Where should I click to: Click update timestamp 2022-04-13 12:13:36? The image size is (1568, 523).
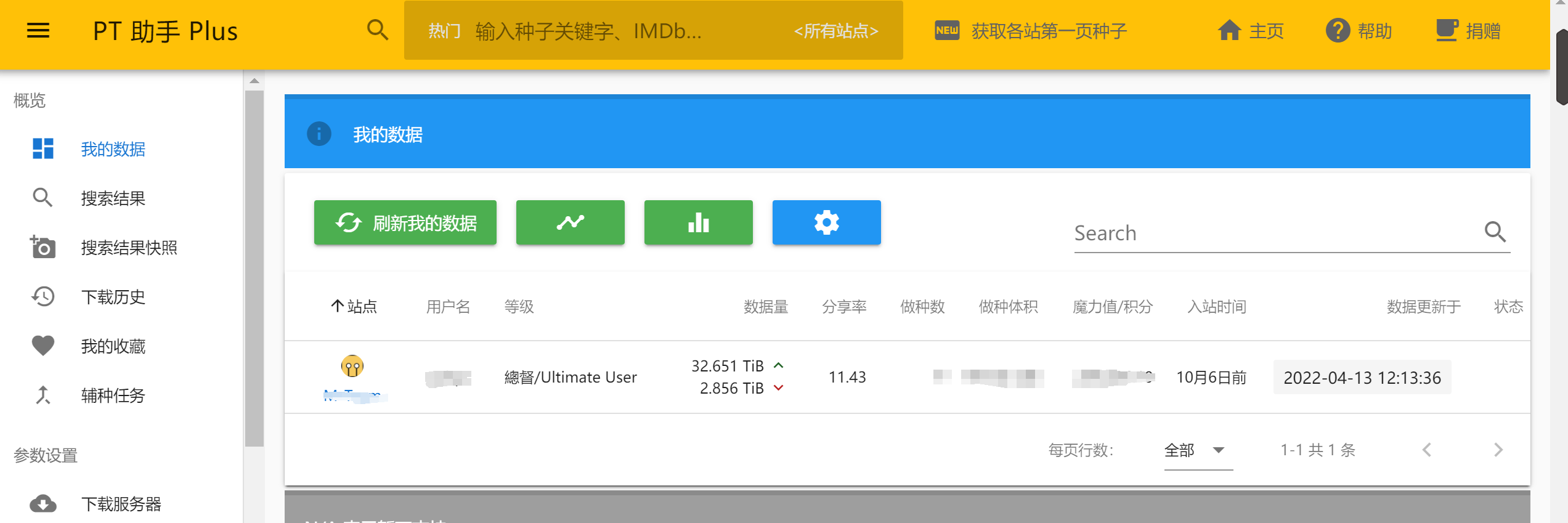(x=1362, y=377)
